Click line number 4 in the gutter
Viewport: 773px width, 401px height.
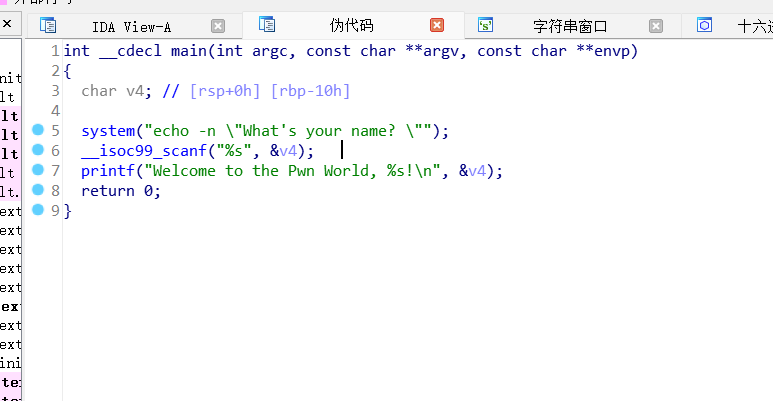point(55,111)
